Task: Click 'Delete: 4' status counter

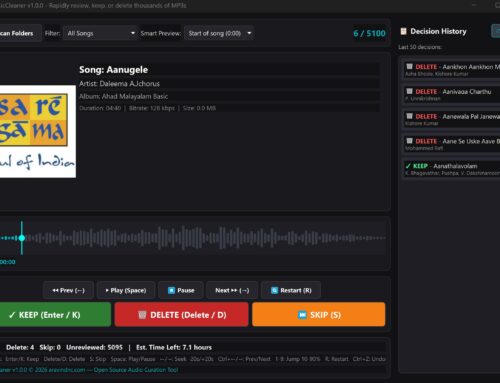Action: click(20, 347)
